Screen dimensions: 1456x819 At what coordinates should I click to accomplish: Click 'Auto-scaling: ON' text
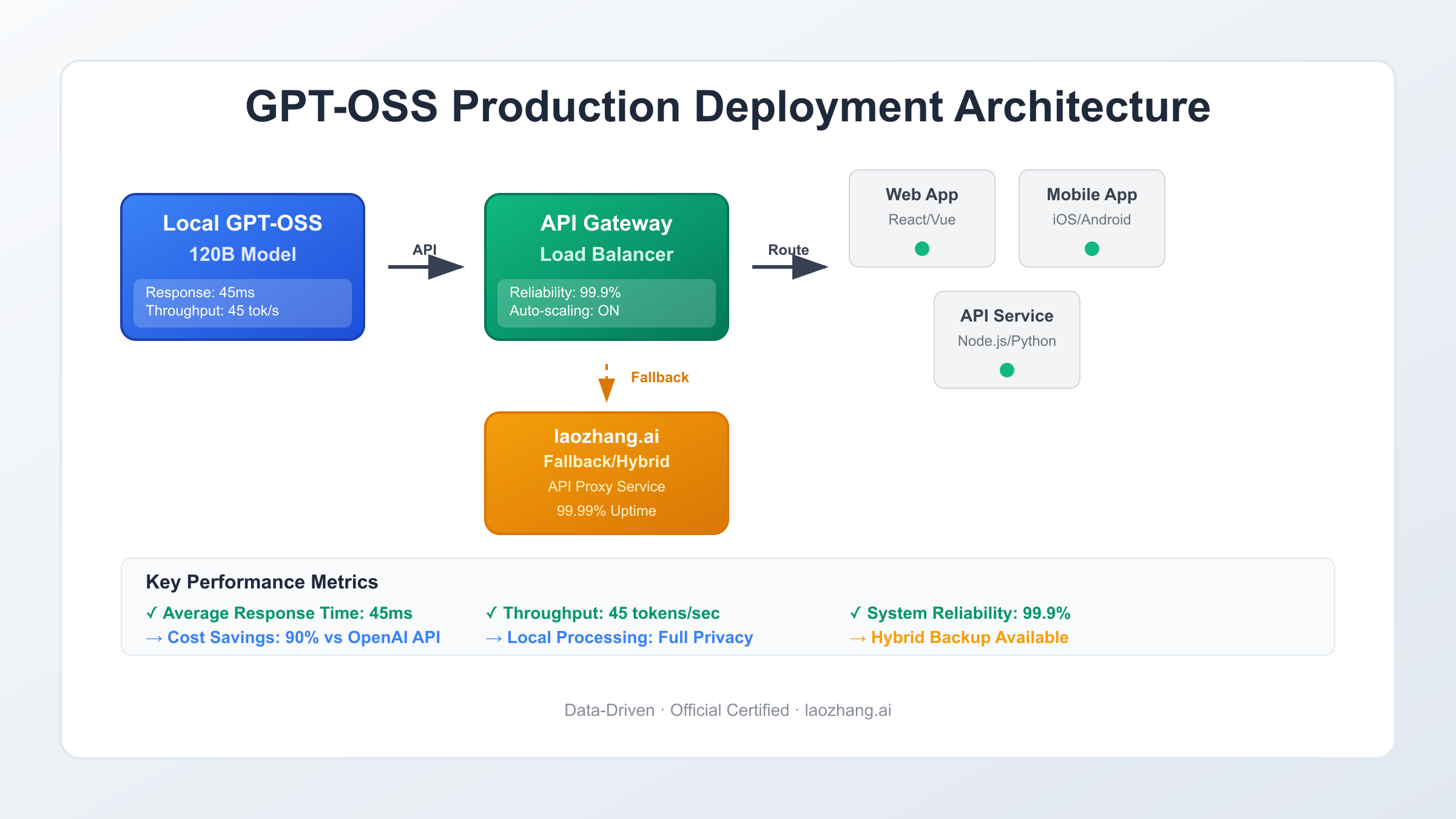coord(564,311)
